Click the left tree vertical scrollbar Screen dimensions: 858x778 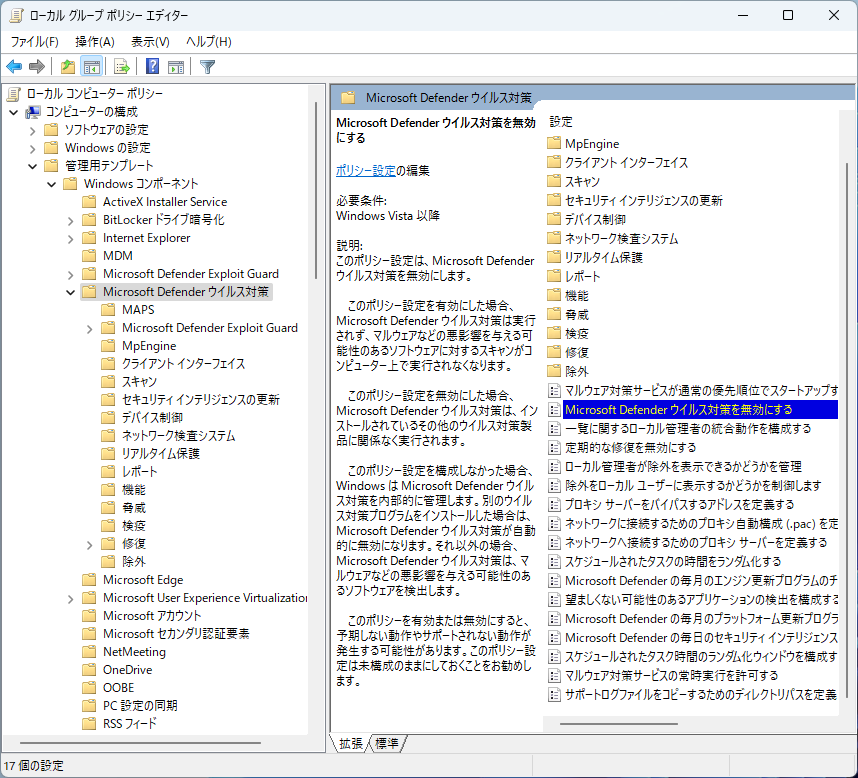316,190
